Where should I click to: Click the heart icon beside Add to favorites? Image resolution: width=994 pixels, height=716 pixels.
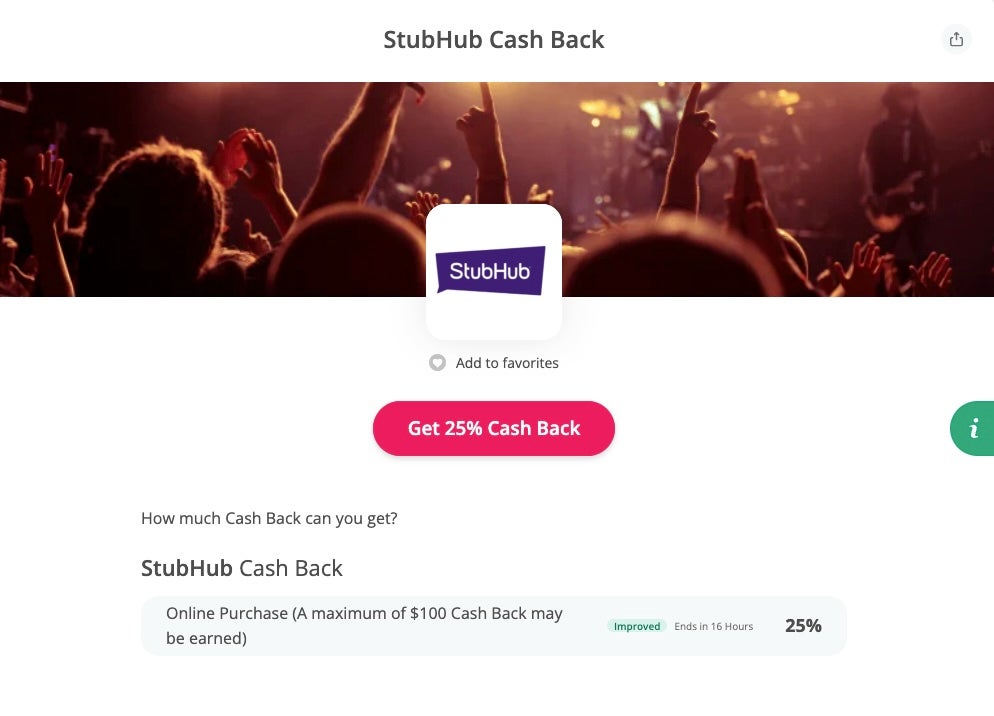coord(437,363)
